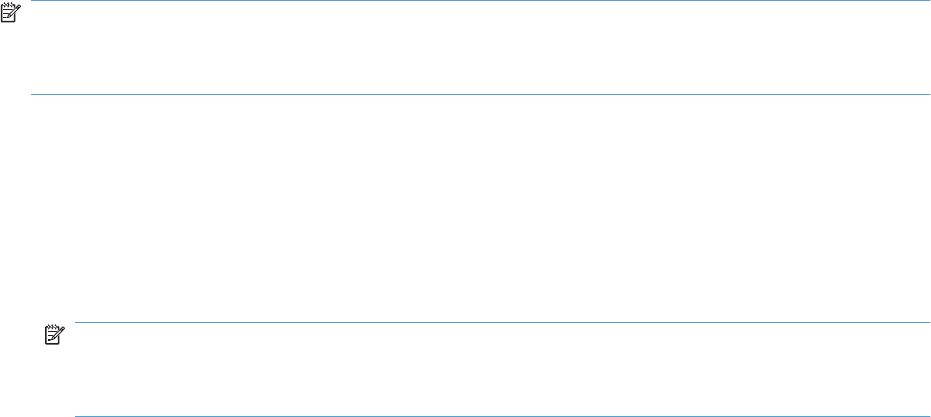Click the blue rule opening the indented note box
The height and width of the screenshot is (417, 931).
point(502,323)
